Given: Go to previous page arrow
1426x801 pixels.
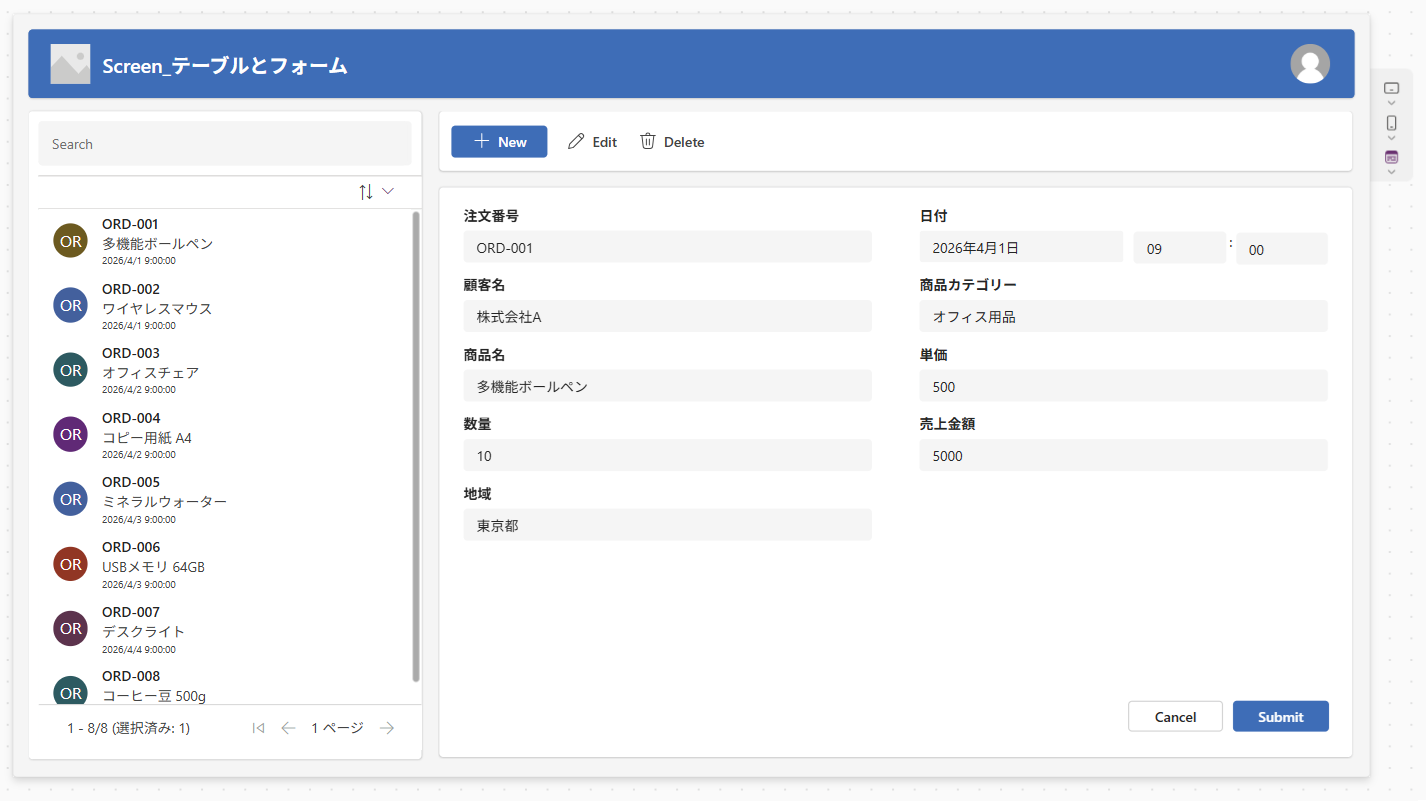Looking at the screenshot, I should pyautogui.click(x=288, y=728).
